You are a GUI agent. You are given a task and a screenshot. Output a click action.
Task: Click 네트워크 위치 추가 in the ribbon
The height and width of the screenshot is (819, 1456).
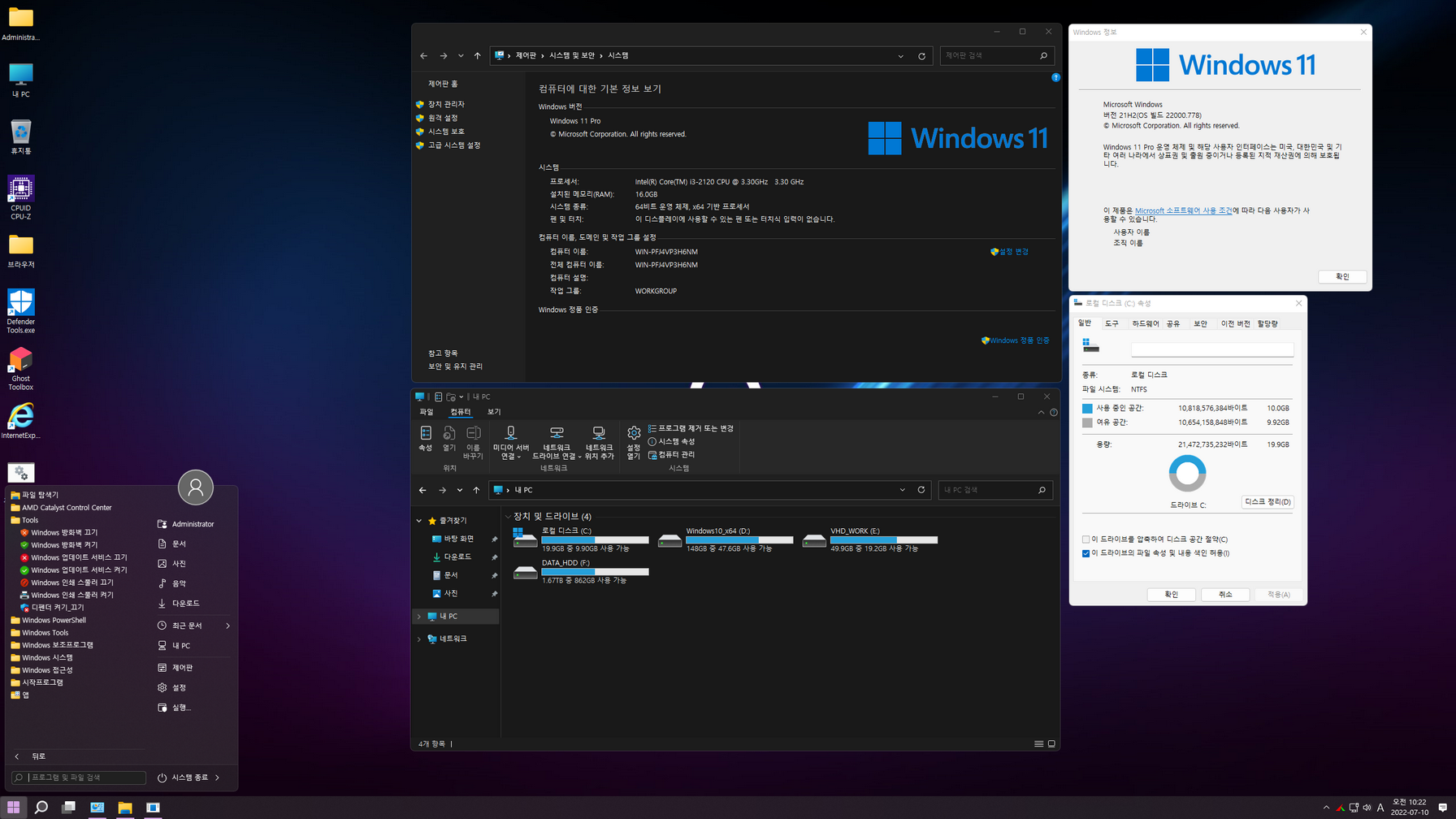coord(599,443)
